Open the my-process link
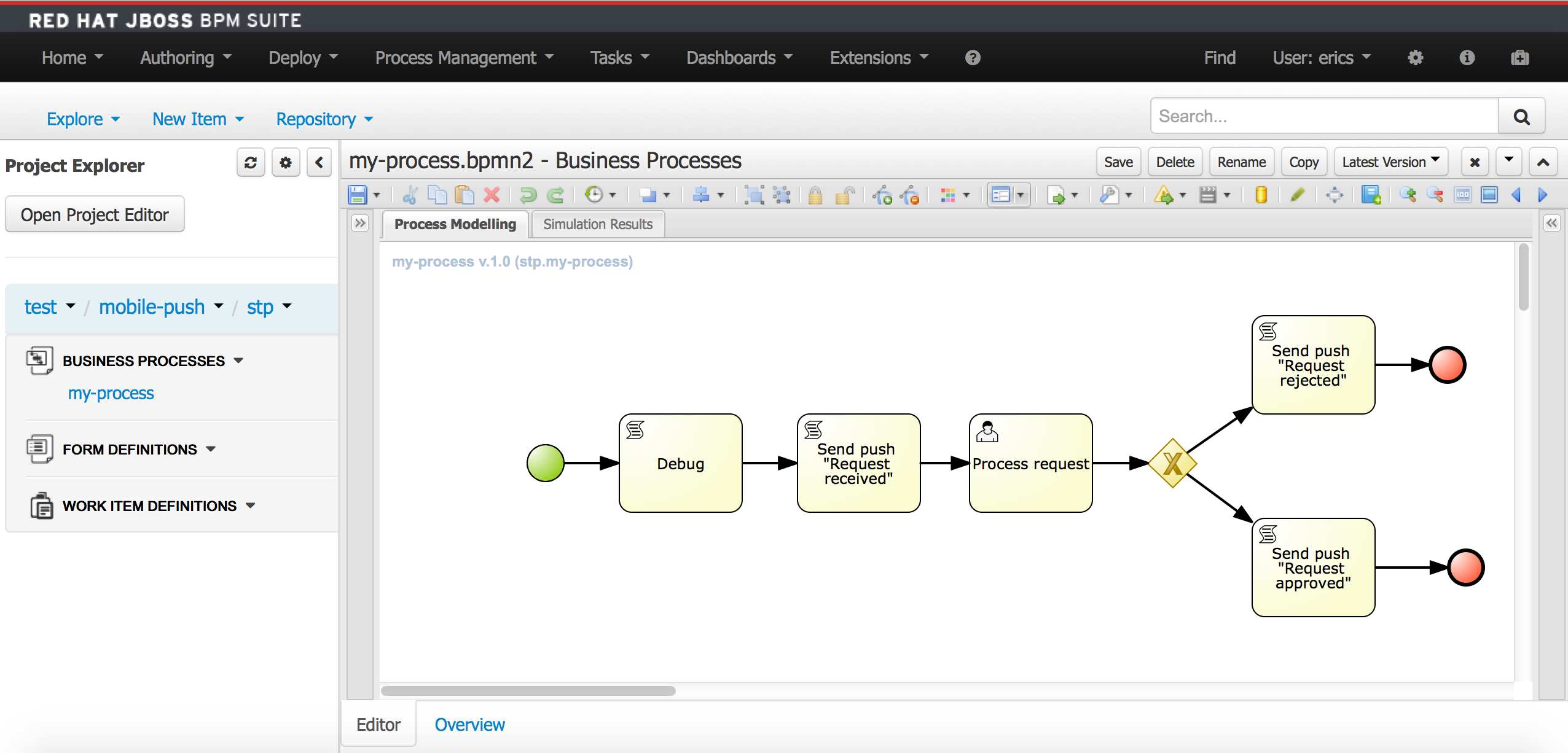1568x753 pixels. [111, 393]
